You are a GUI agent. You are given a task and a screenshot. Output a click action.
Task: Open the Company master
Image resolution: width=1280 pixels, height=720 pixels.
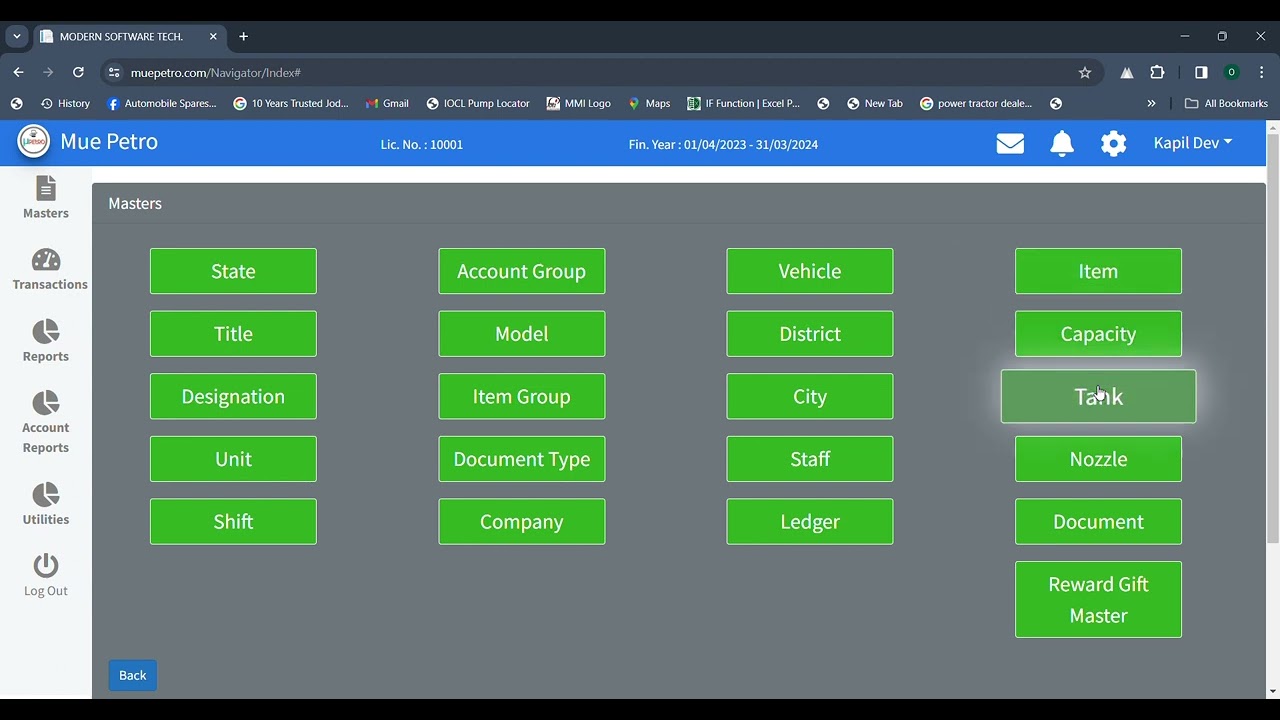pos(522,522)
